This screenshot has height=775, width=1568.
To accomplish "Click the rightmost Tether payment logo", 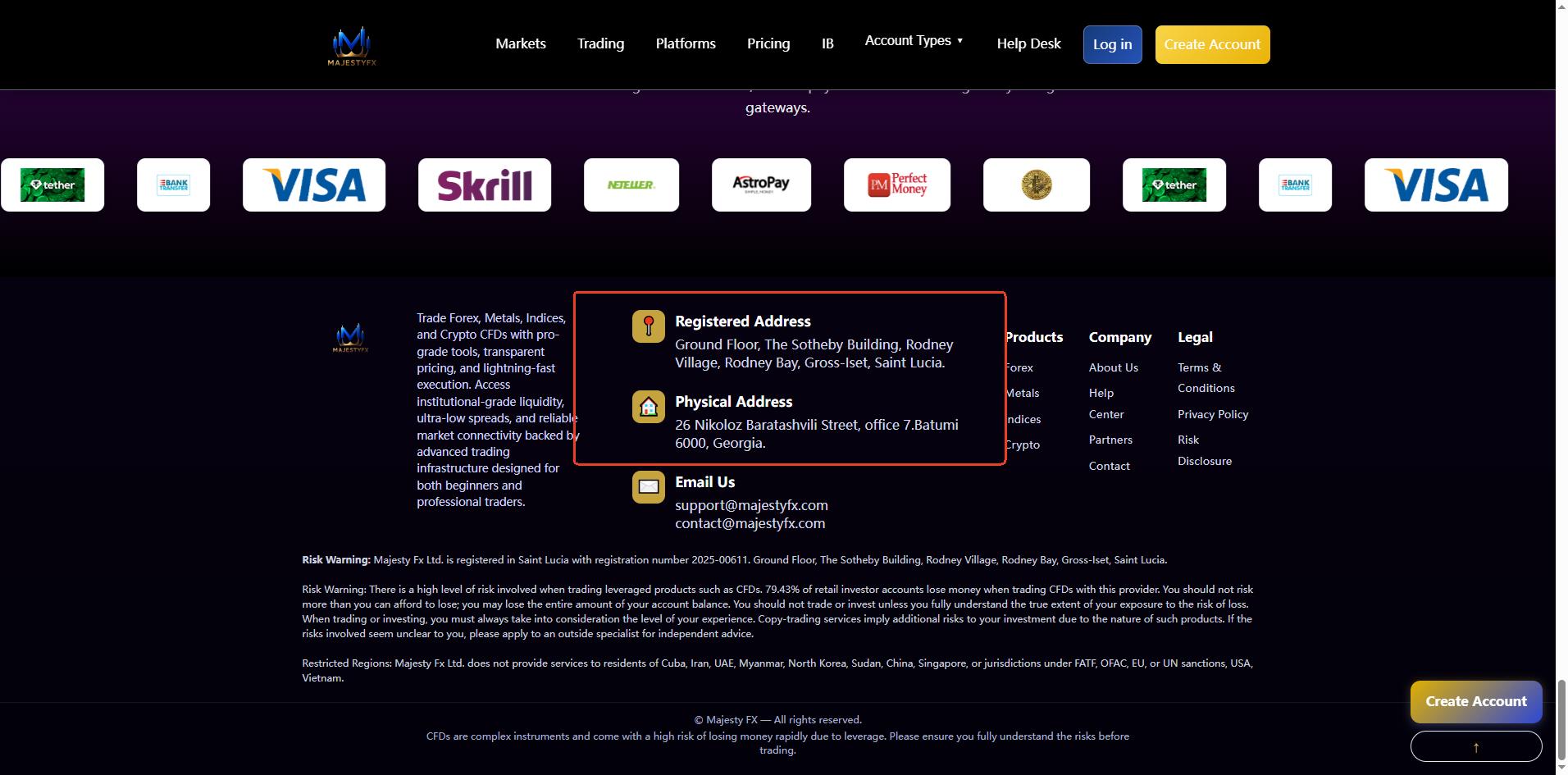I will [x=1174, y=185].
